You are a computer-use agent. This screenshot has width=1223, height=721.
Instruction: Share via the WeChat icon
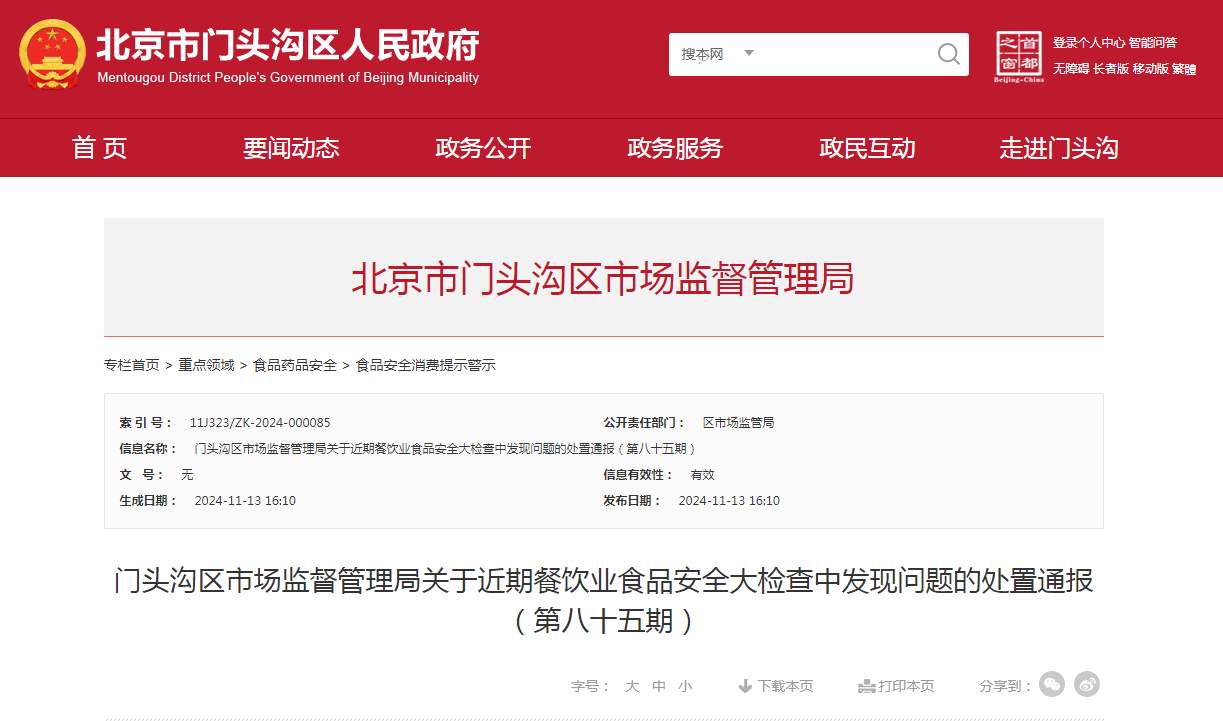click(x=1052, y=684)
